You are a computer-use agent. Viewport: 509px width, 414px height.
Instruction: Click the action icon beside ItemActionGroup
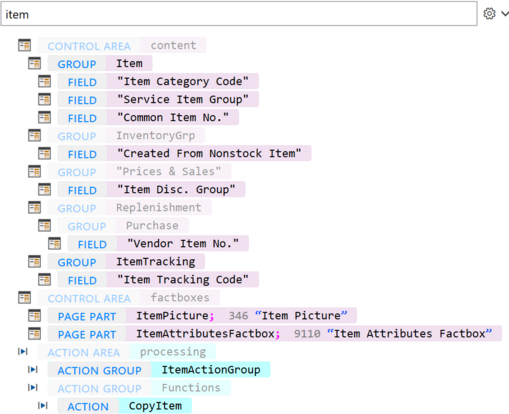click(x=33, y=369)
